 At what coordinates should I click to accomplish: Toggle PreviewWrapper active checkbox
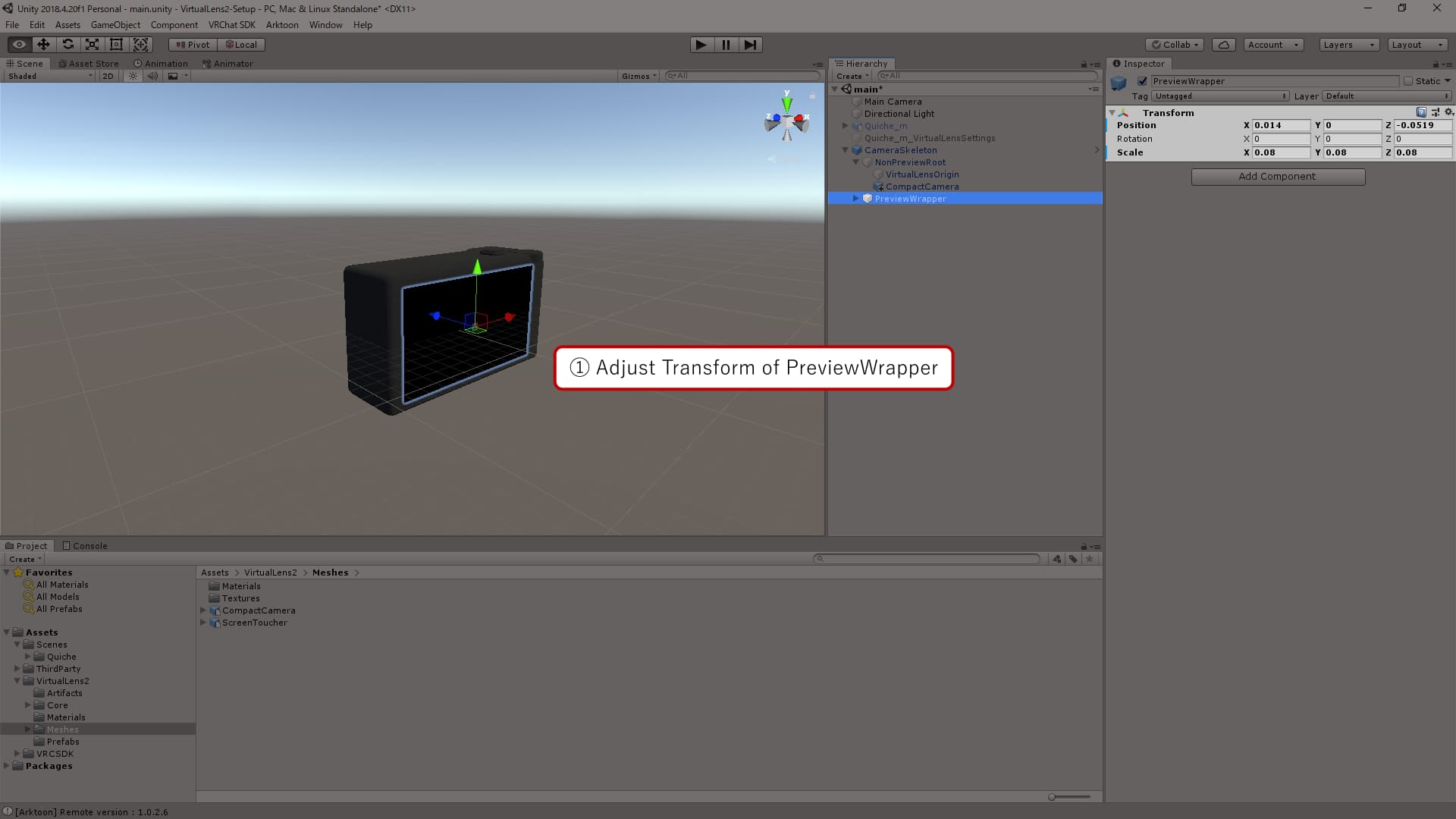click(1142, 81)
